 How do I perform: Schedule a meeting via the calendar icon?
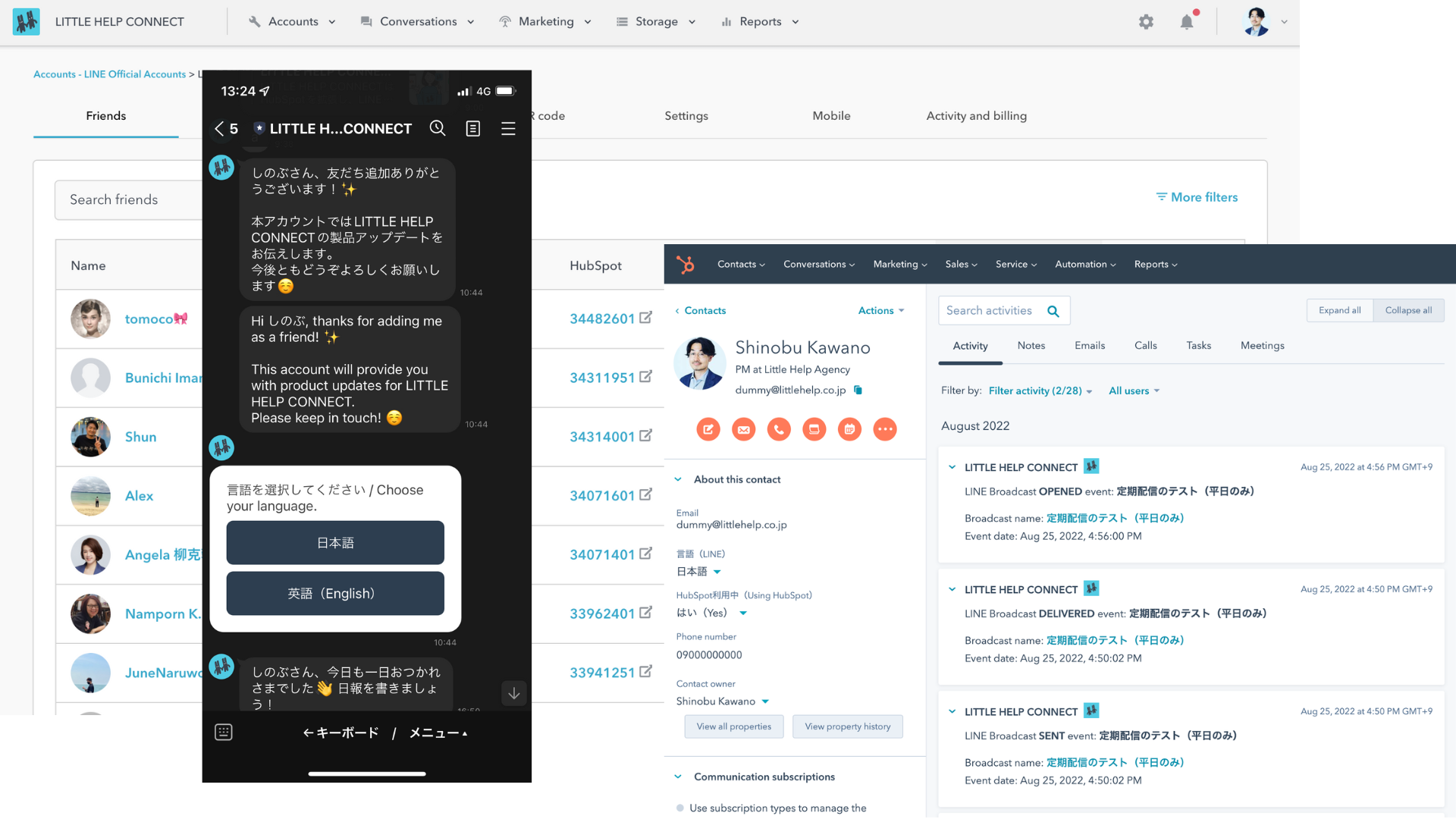(x=849, y=429)
